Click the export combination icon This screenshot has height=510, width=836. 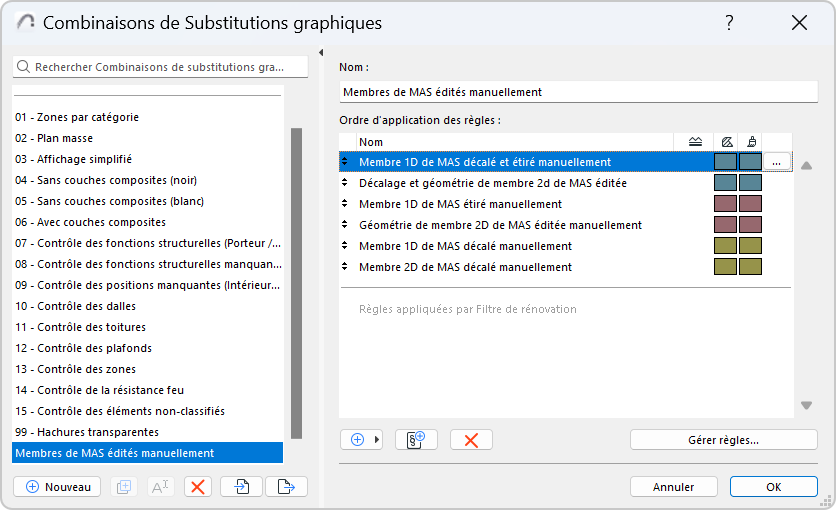tap(286, 487)
